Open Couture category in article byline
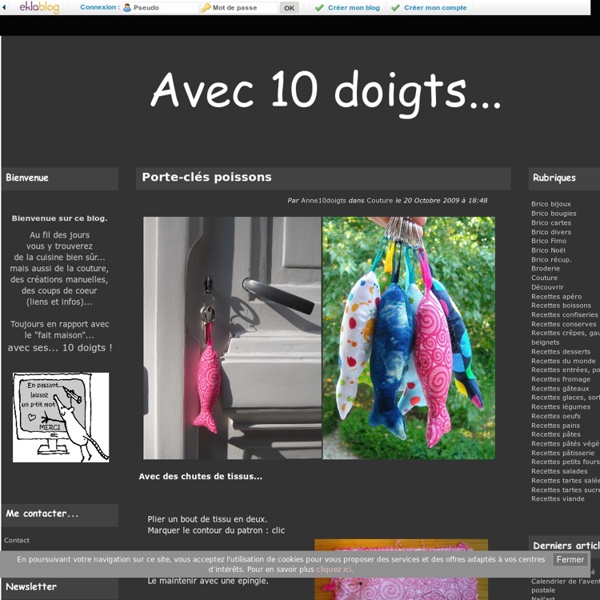Image resolution: width=600 pixels, height=600 pixels. point(380,201)
